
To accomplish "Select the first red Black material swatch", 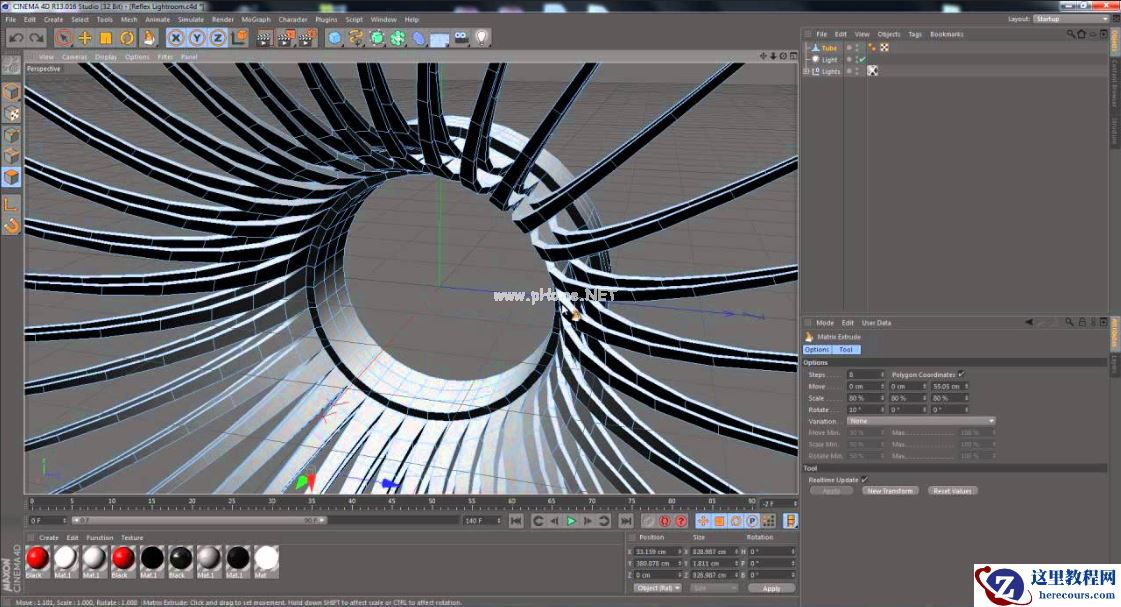I will [x=37, y=558].
